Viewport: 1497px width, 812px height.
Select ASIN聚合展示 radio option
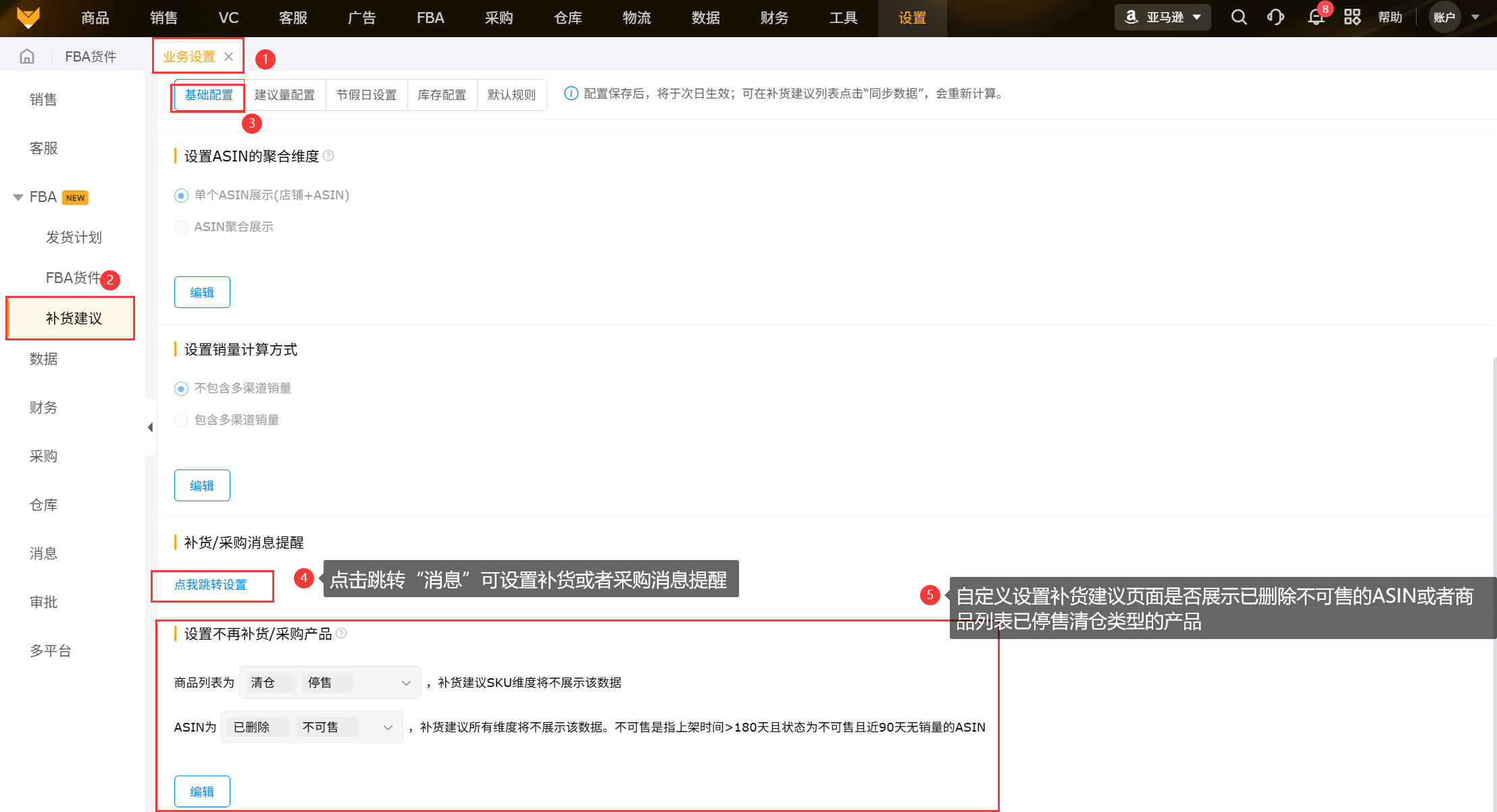point(181,227)
